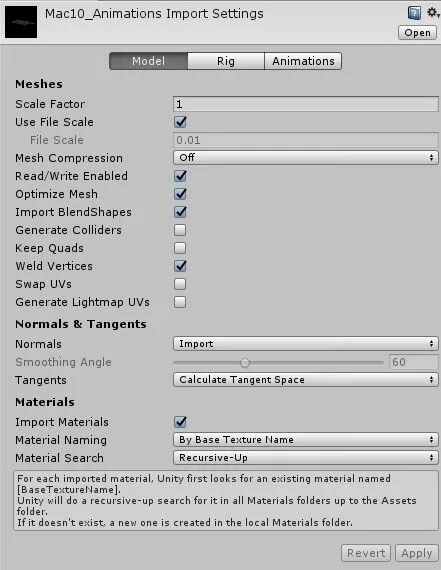Click the Revert button
This screenshot has width=441, height=570.
[366, 553]
